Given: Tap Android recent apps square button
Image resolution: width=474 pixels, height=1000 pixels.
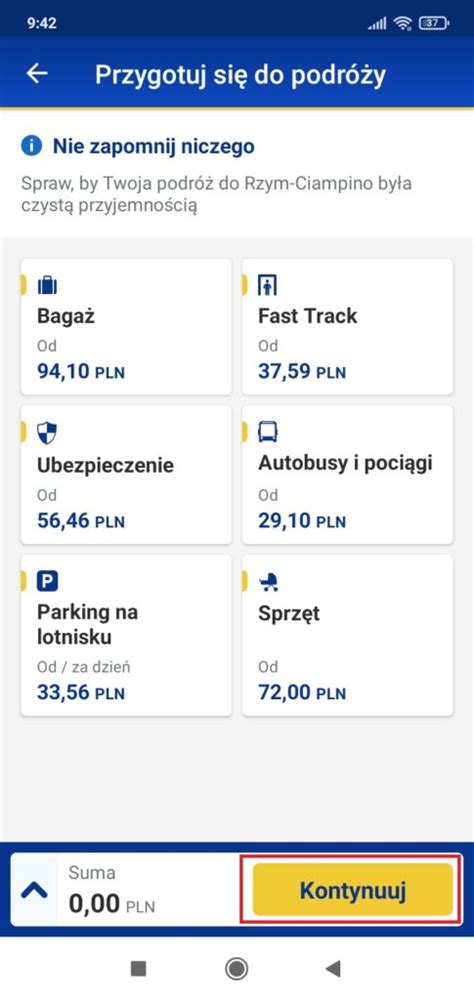Looking at the screenshot, I should (138, 969).
